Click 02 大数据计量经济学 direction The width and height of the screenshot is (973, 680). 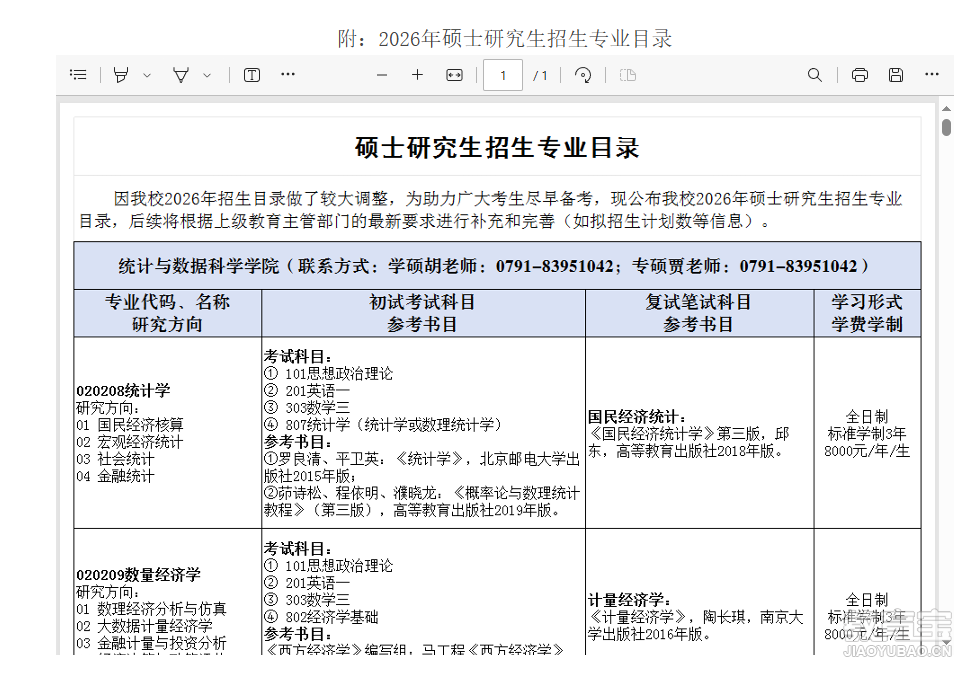tap(145, 626)
